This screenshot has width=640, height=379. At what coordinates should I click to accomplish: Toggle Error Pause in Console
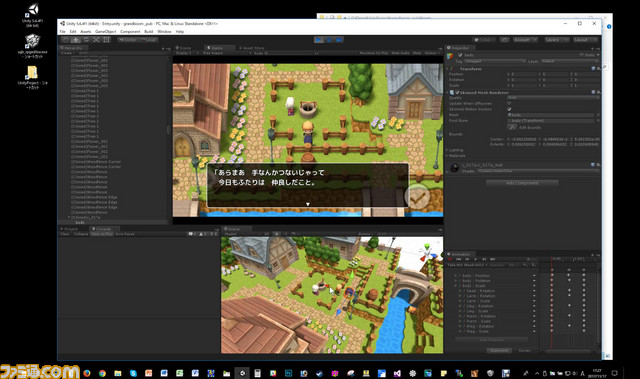(125, 234)
